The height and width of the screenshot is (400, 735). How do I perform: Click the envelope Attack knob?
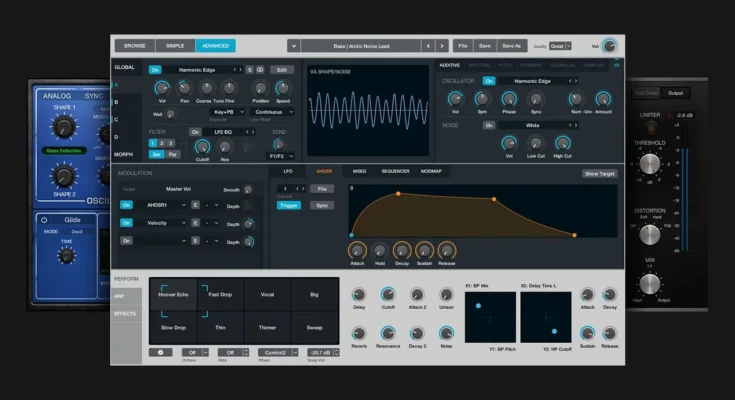click(356, 251)
